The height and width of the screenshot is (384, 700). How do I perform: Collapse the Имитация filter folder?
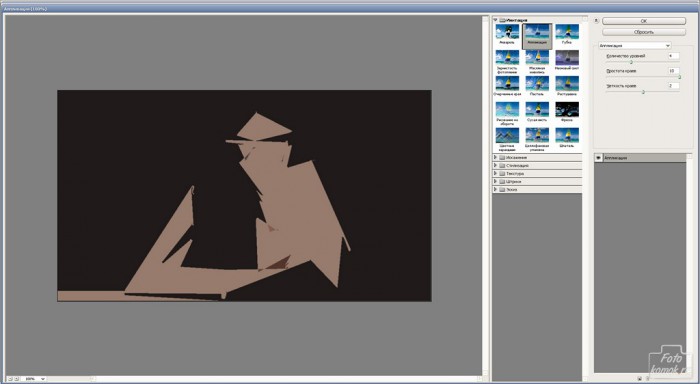(496, 20)
